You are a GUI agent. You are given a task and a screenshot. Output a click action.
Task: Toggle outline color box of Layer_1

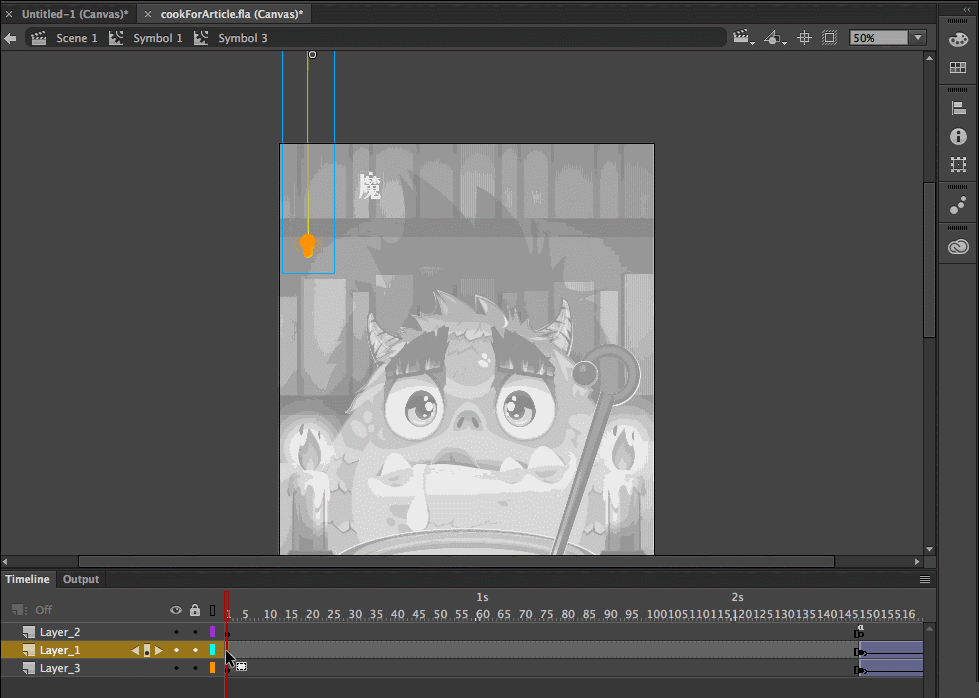point(212,650)
